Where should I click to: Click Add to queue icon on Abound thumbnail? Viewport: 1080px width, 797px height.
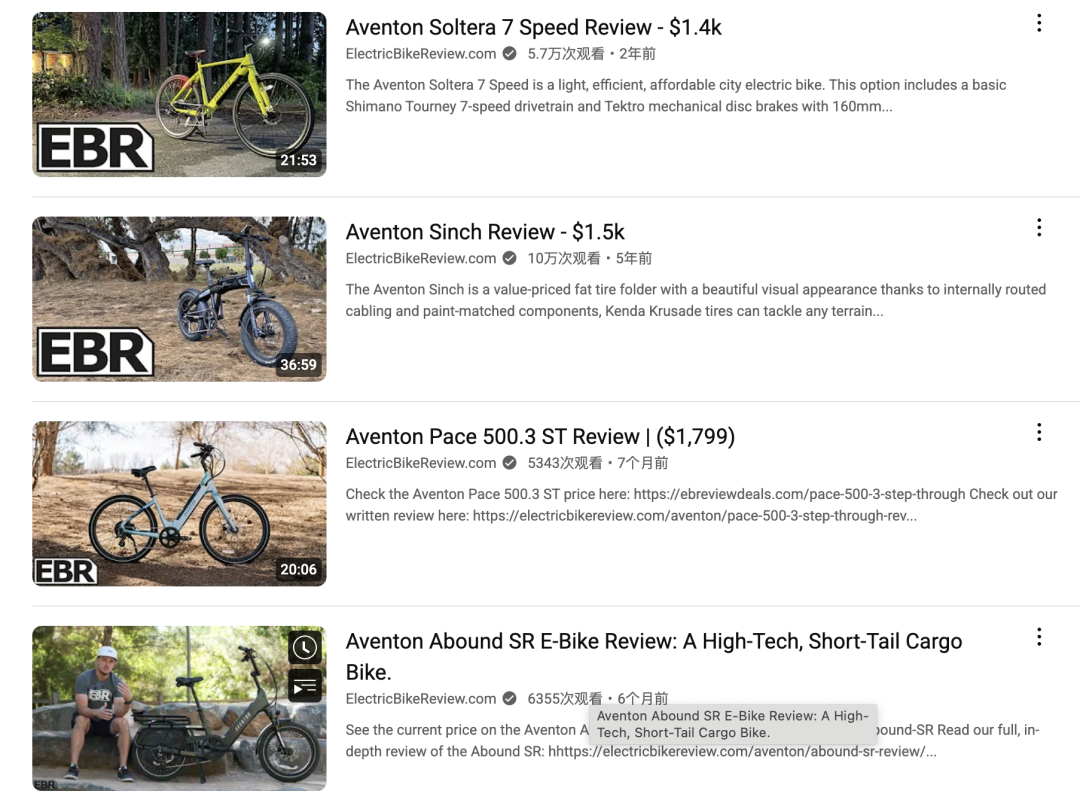point(304,685)
